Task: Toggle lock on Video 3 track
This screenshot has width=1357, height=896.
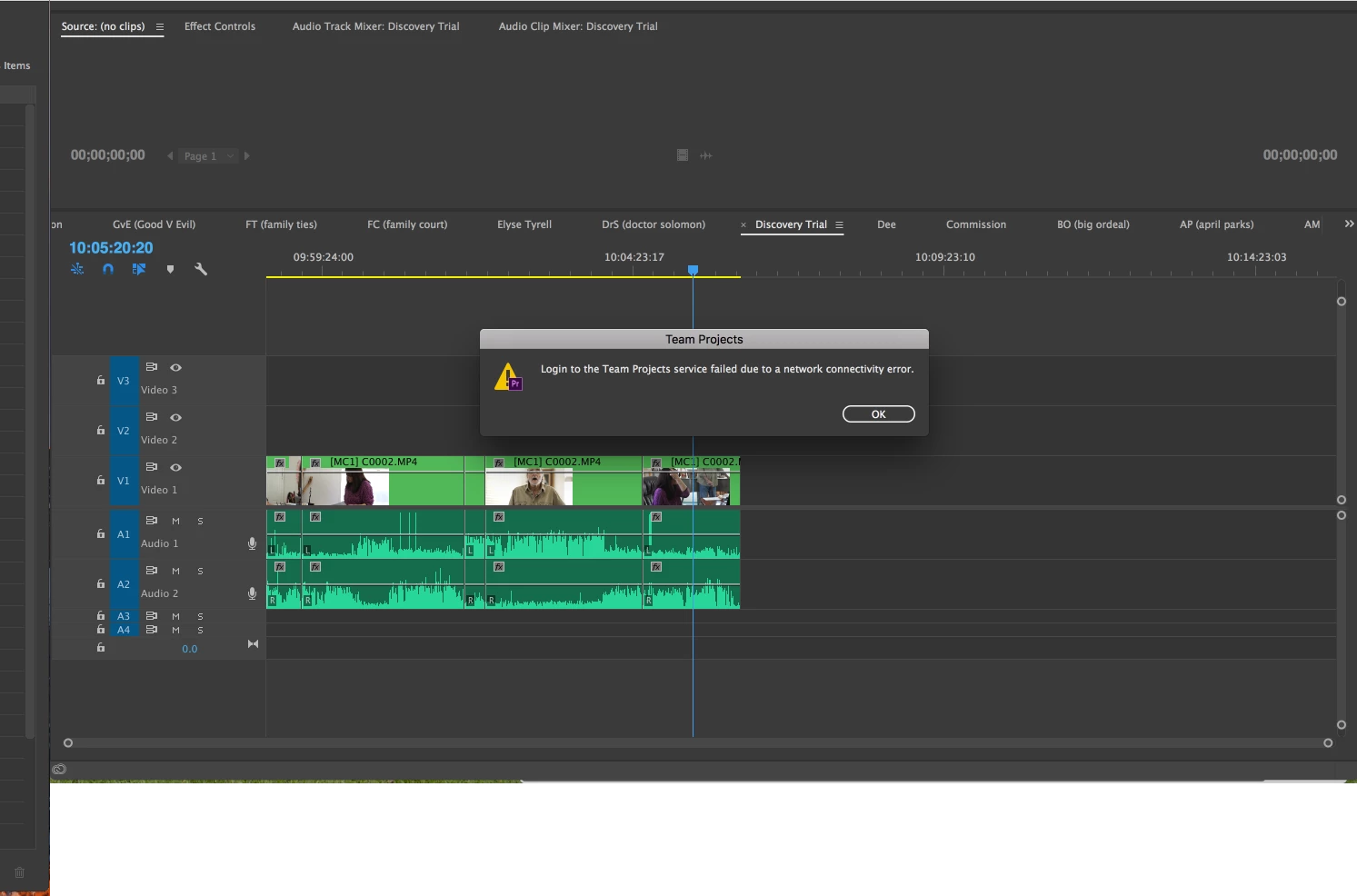Action: (x=101, y=380)
